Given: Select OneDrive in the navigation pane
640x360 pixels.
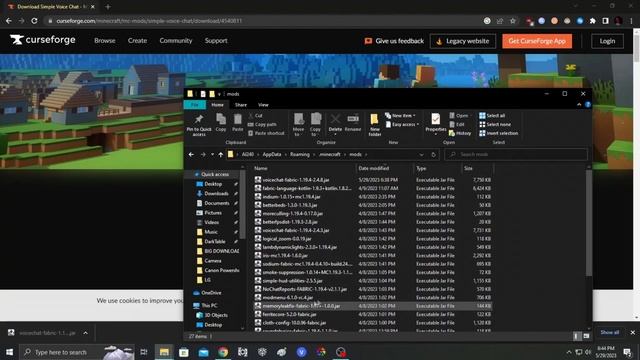Looking at the screenshot, I should coord(211,293).
